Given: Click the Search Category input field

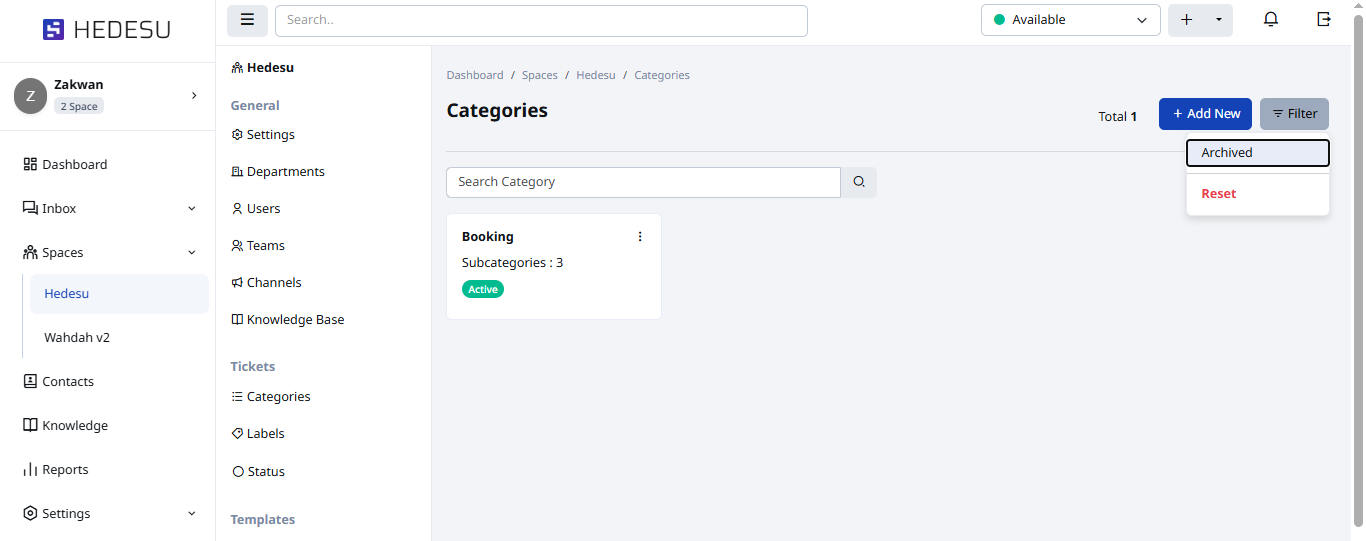Looking at the screenshot, I should [x=643, y=182].
